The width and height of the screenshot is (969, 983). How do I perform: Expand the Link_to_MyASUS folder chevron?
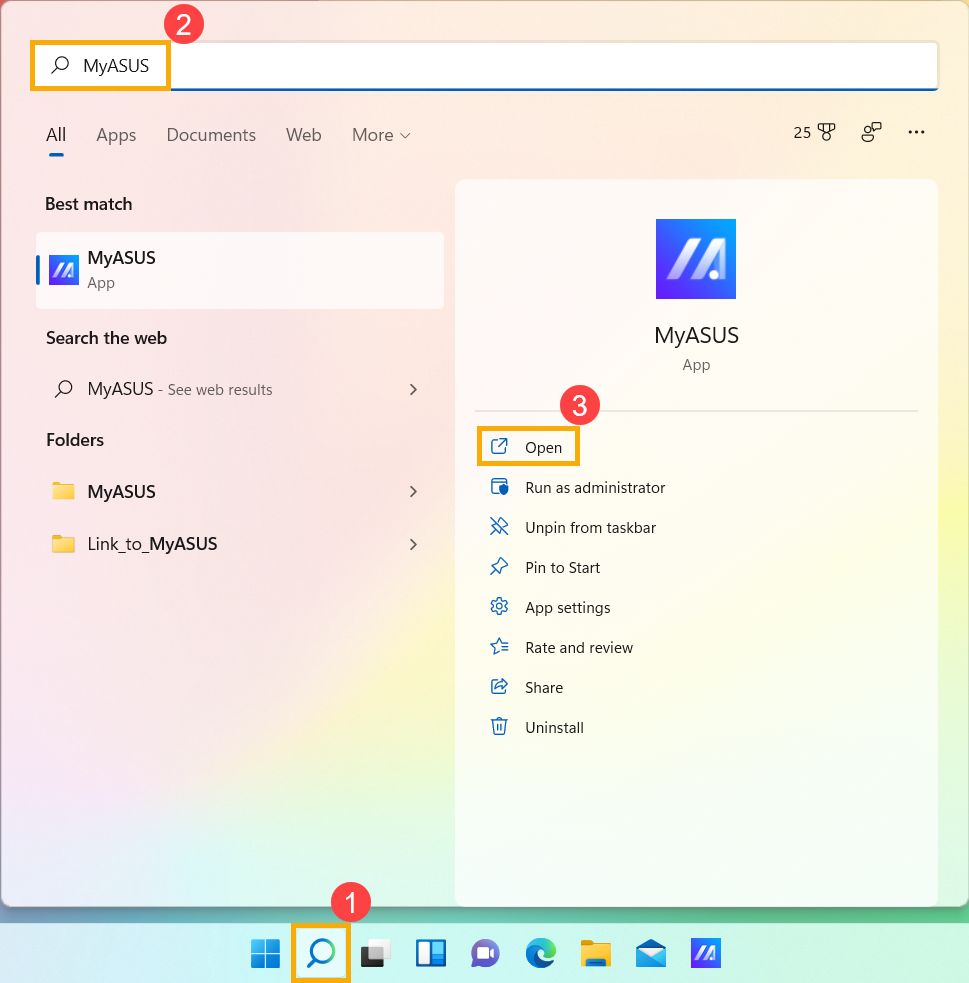pyautogui.click(x=413, y=544)
